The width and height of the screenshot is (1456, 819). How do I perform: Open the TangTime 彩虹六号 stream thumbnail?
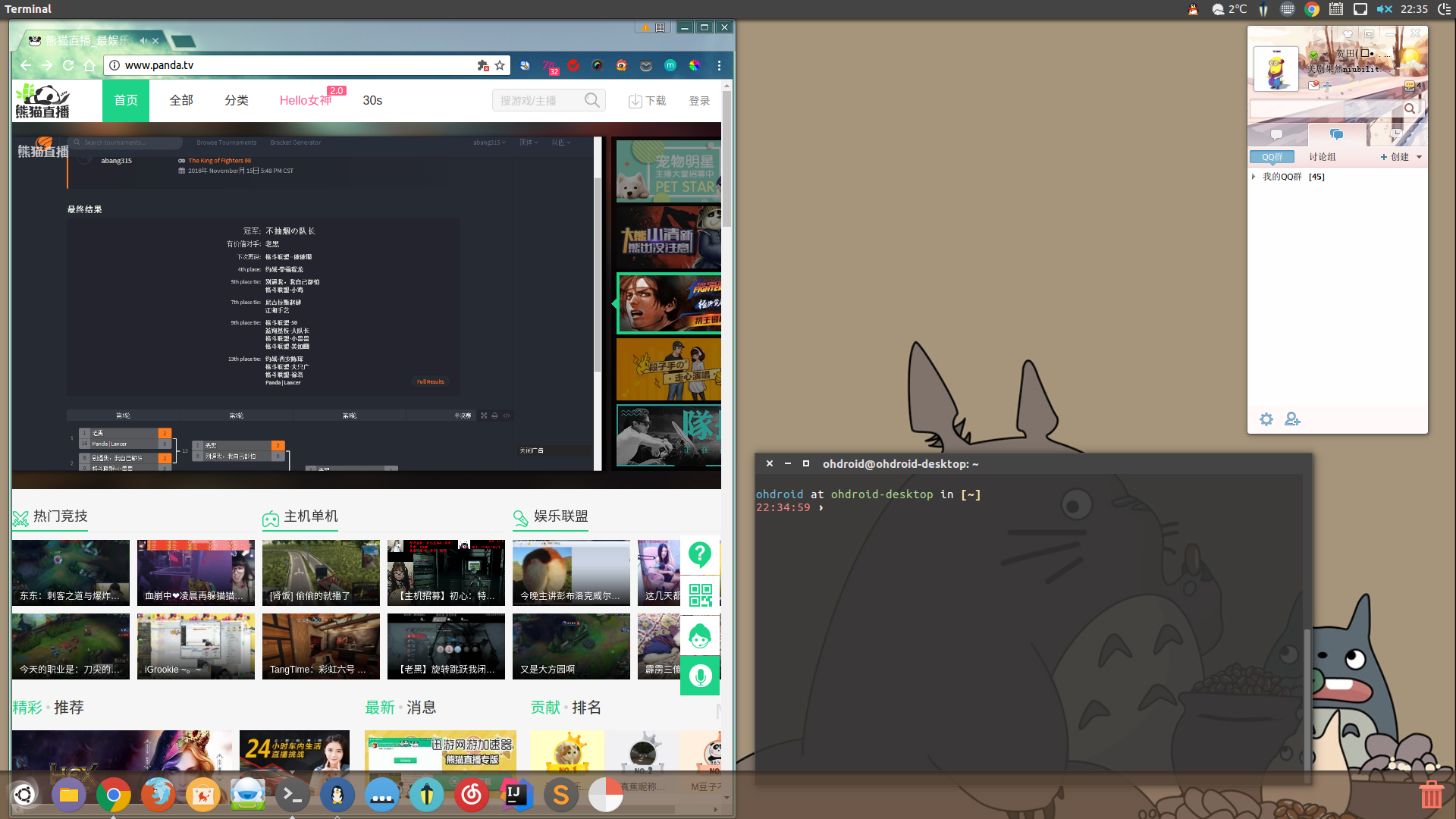tap(321, 646)
